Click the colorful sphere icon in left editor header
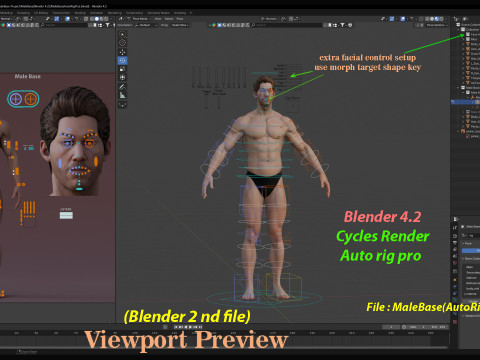Viewport: 480px width, 360px height. click(x=3, y=25)
